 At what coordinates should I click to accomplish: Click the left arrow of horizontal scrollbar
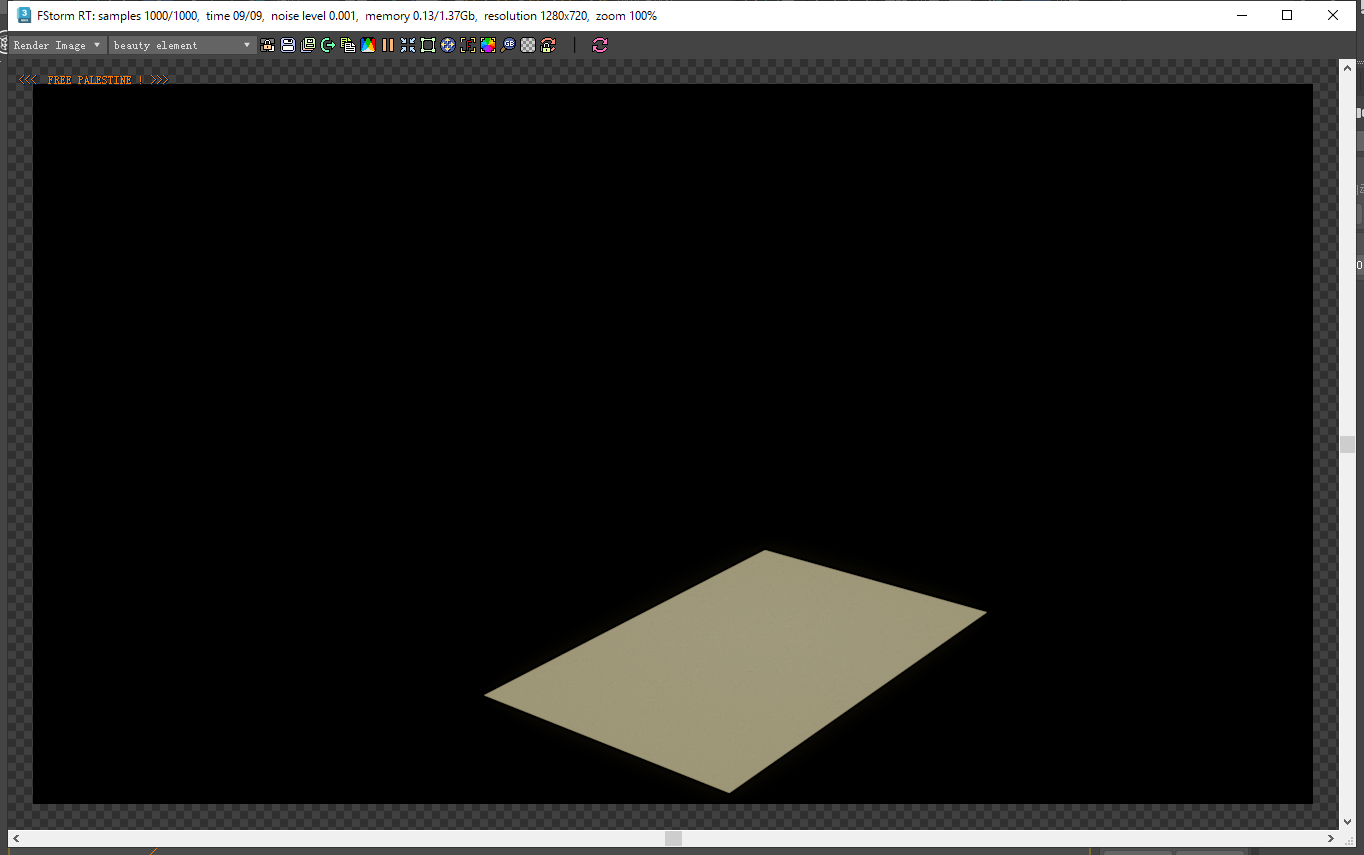tap(16, 838)
